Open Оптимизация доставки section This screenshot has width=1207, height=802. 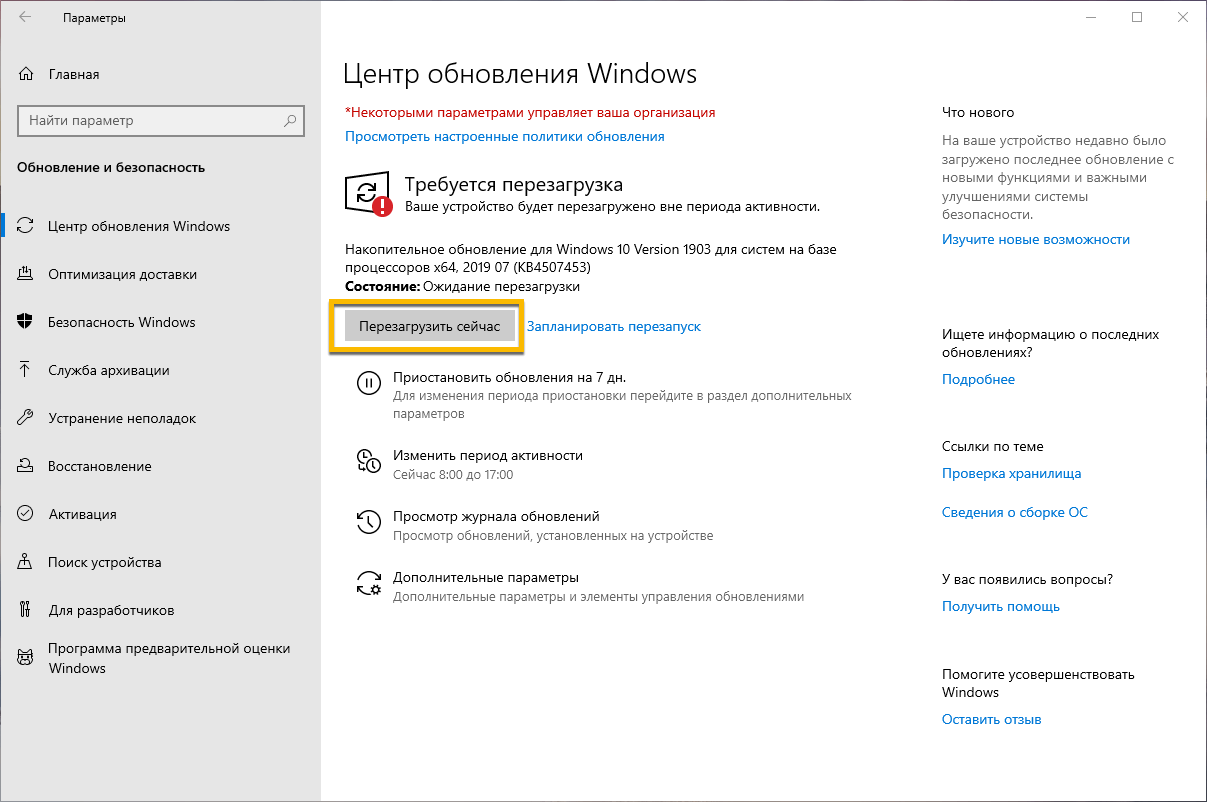(x=122, y=274)
